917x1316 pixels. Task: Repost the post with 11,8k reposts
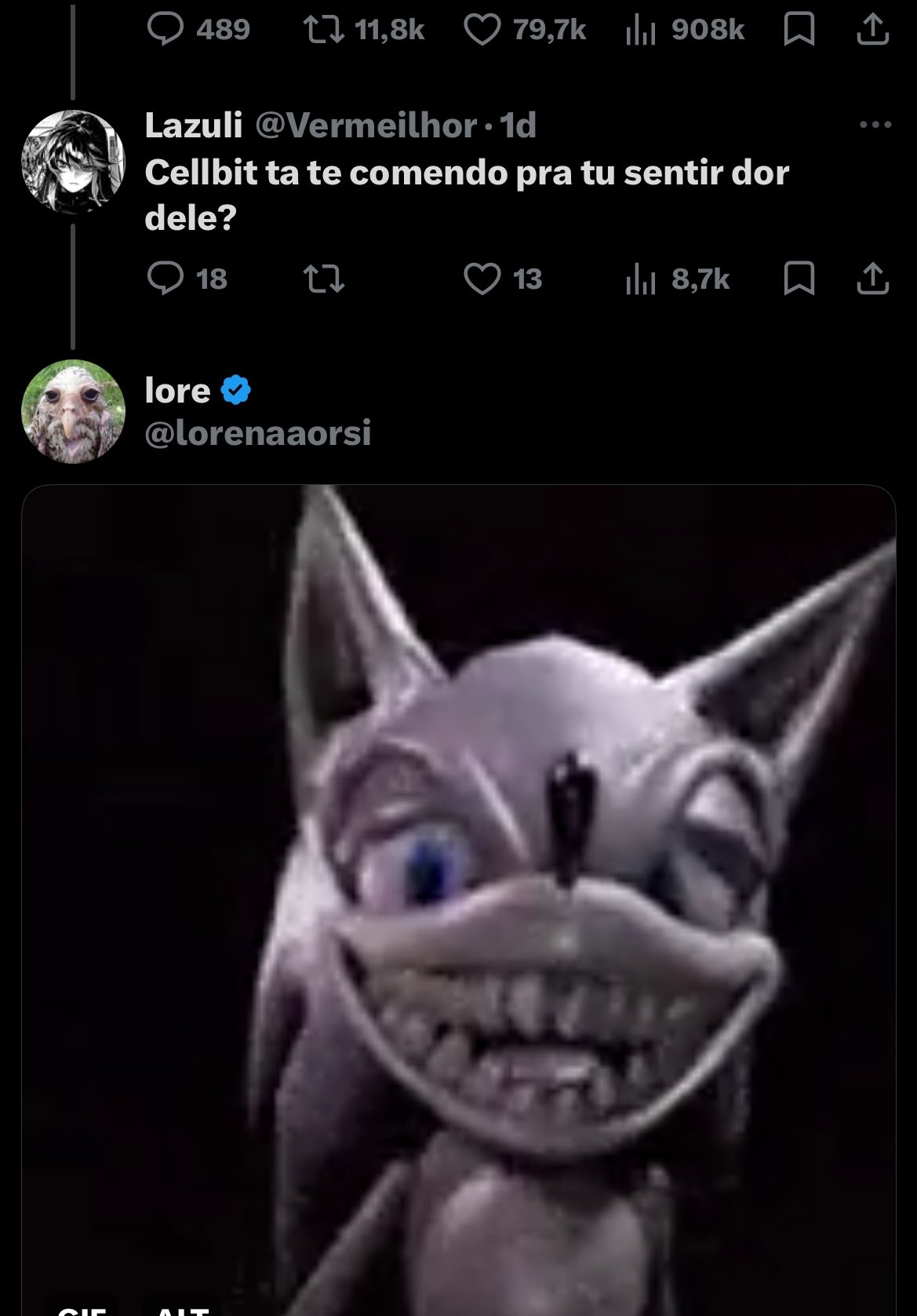click(324, 30)
